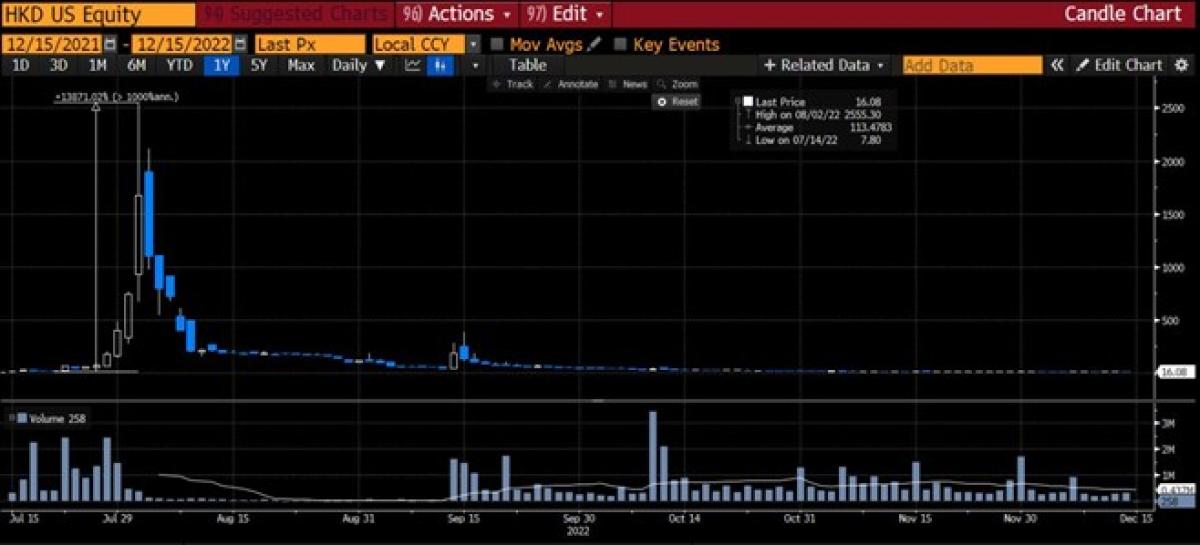Open the start date calendar picker
The image size is (1200, 545).
112,45
